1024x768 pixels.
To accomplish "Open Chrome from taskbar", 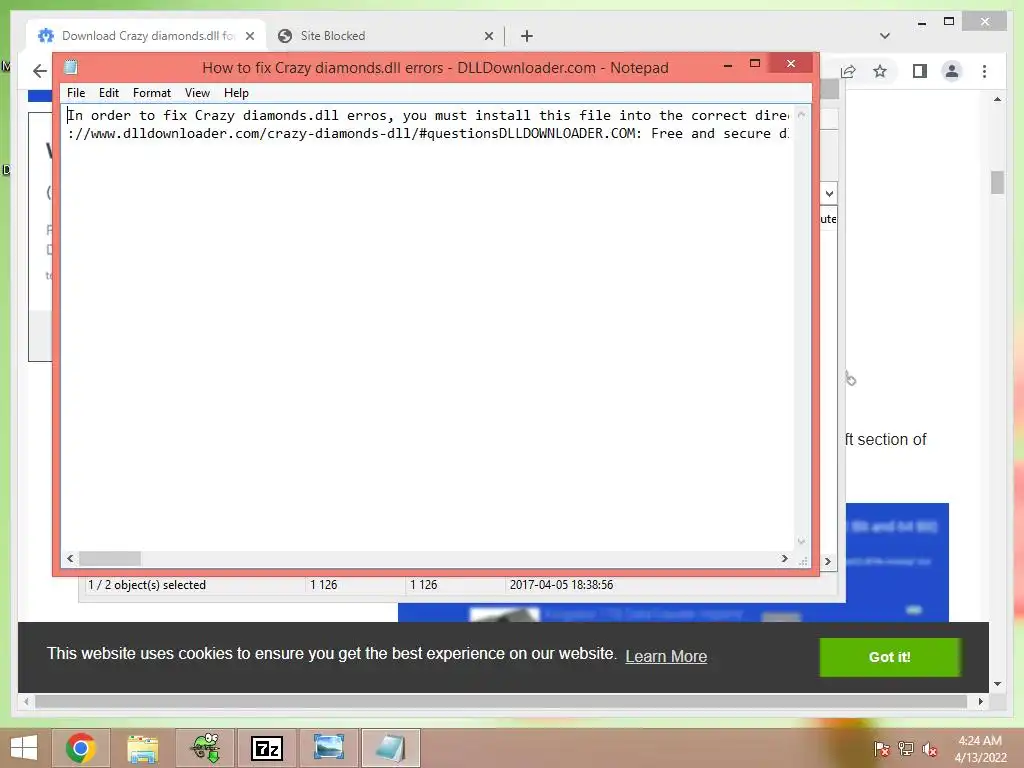I will click(80, 748).
